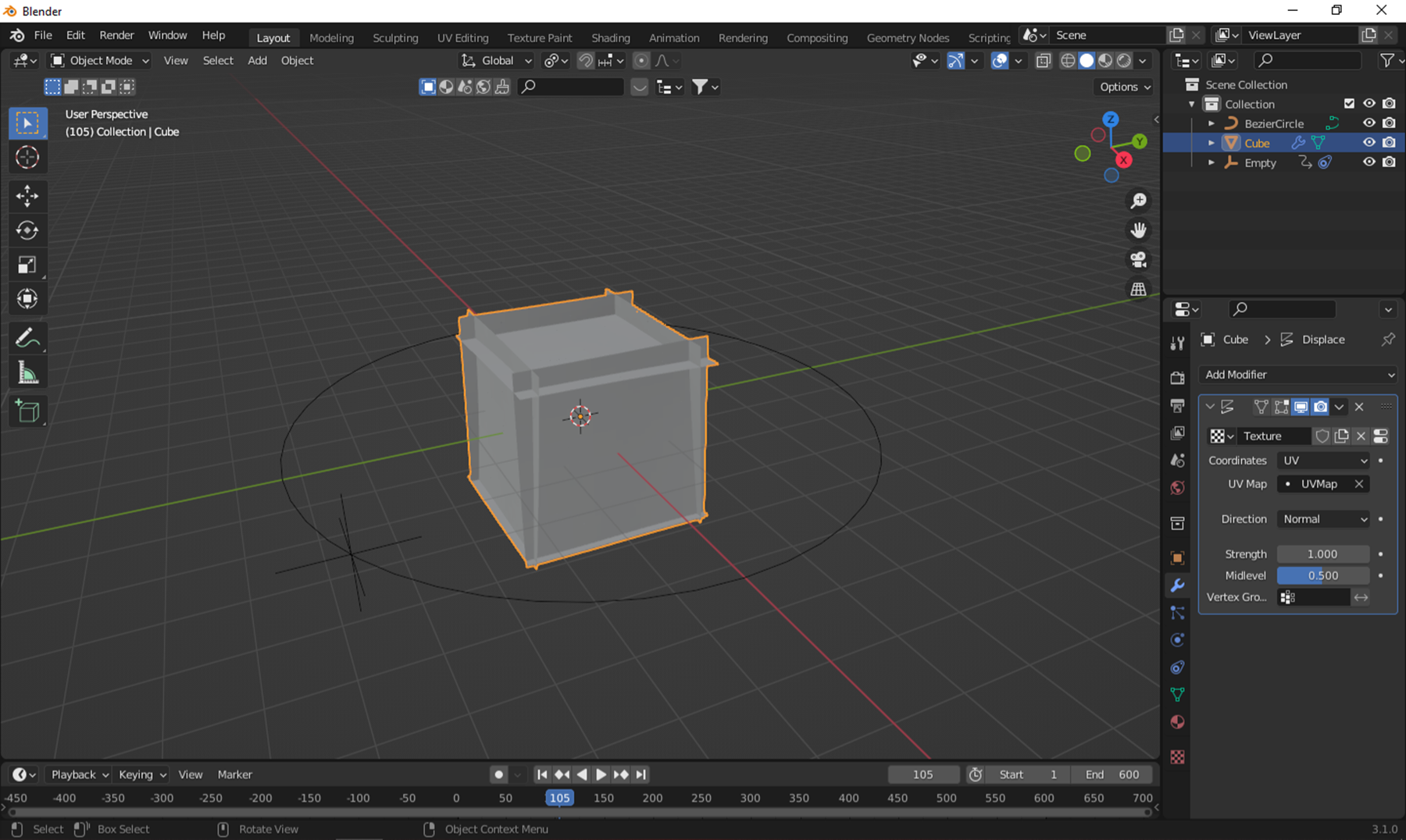This screenshot has height=840, width=1406.
Task: Open the Object Mode dropdown
Action: [x=99, y=61]
